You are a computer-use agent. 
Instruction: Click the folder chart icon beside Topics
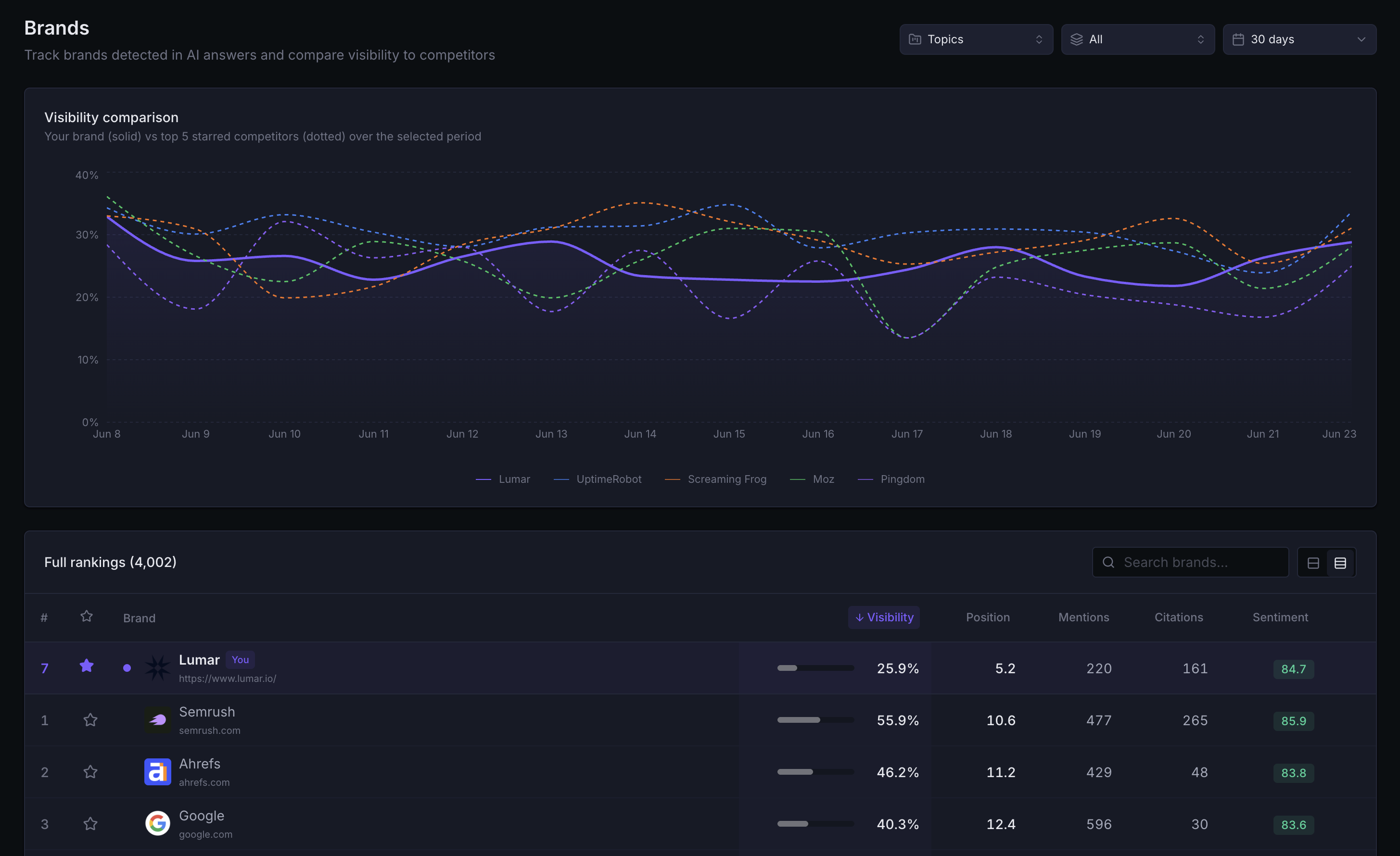coord(915,39)
